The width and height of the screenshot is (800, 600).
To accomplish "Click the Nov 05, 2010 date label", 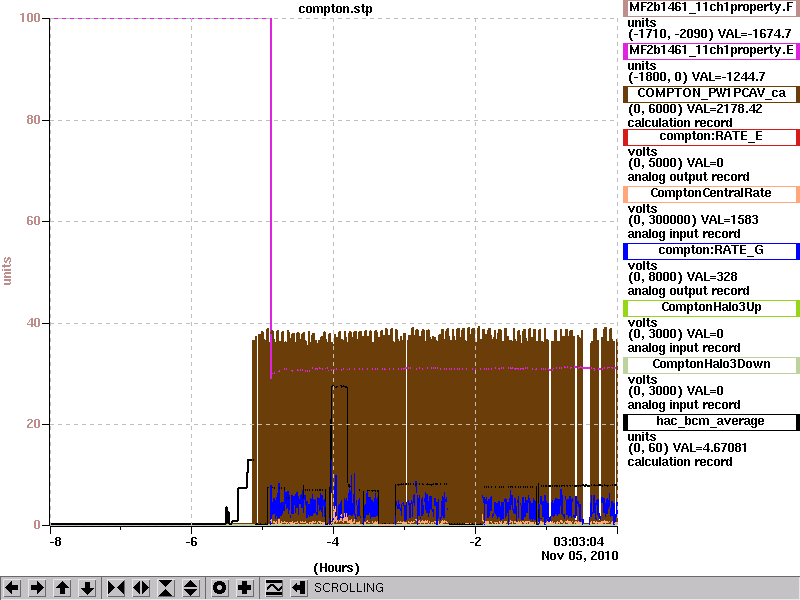I will 580,556.
